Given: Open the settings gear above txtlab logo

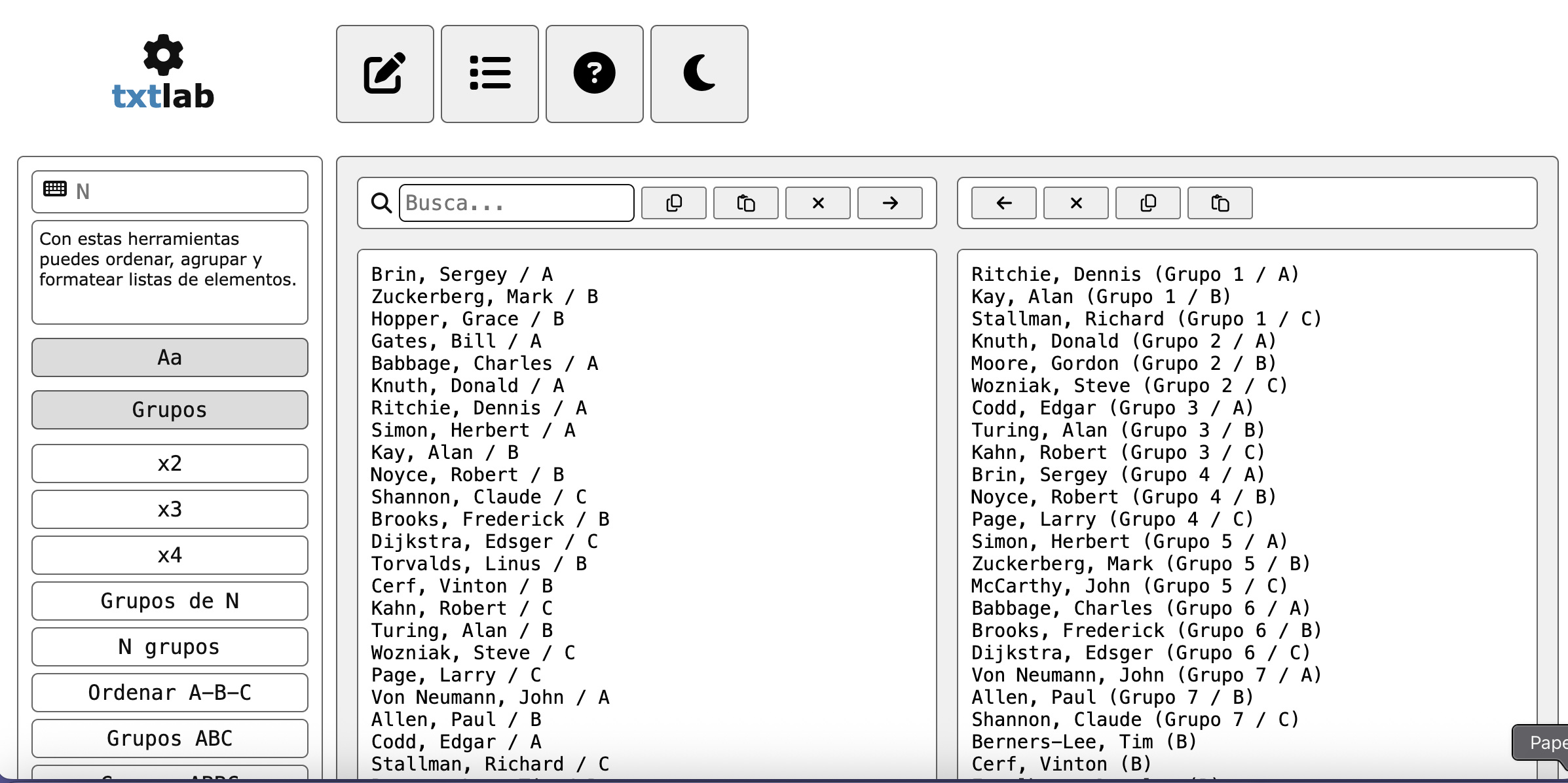Looking at the screenshot, I should [x=163, y=54].
